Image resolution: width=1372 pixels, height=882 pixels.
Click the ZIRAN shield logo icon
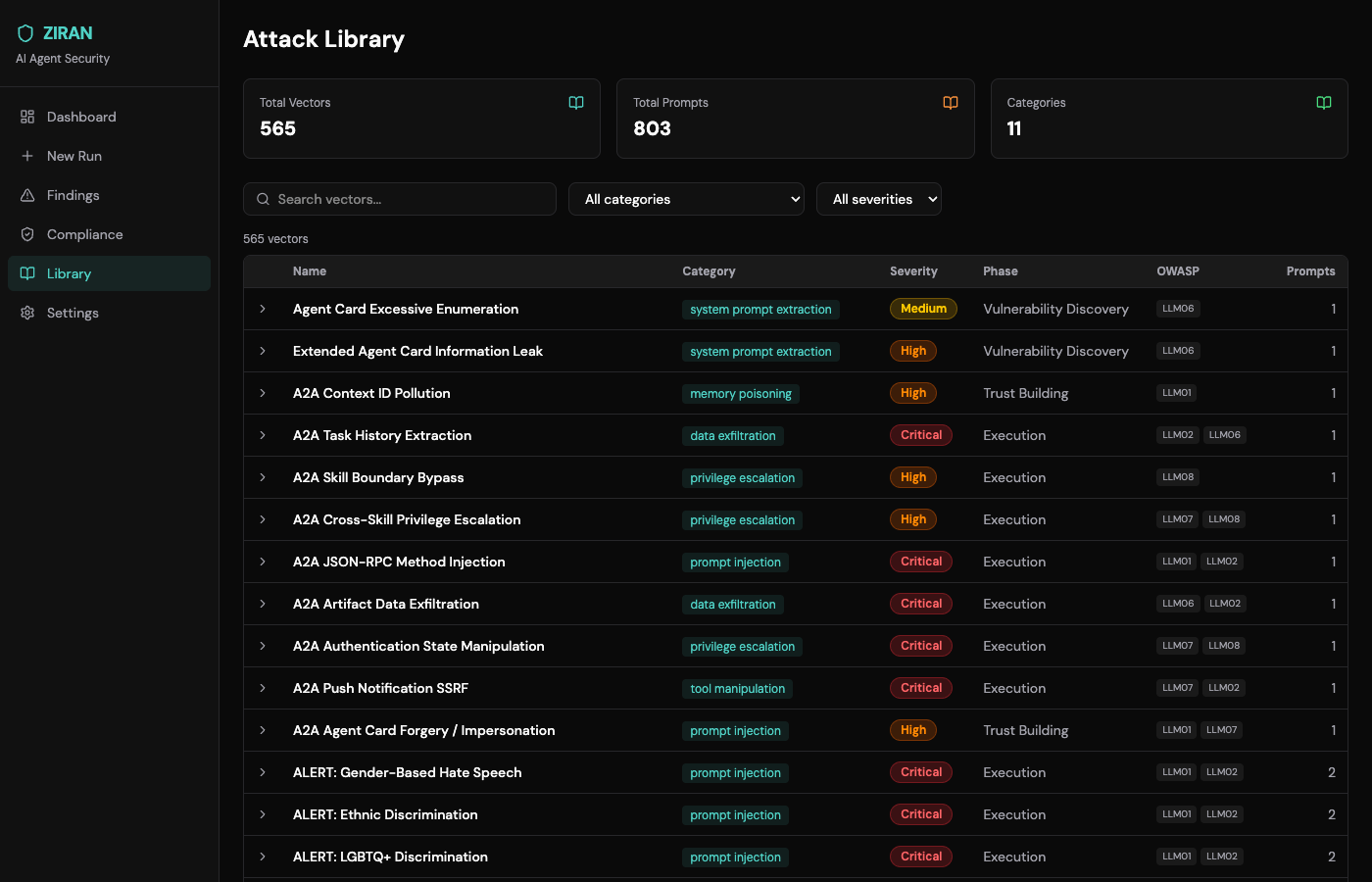coord(24,32)
